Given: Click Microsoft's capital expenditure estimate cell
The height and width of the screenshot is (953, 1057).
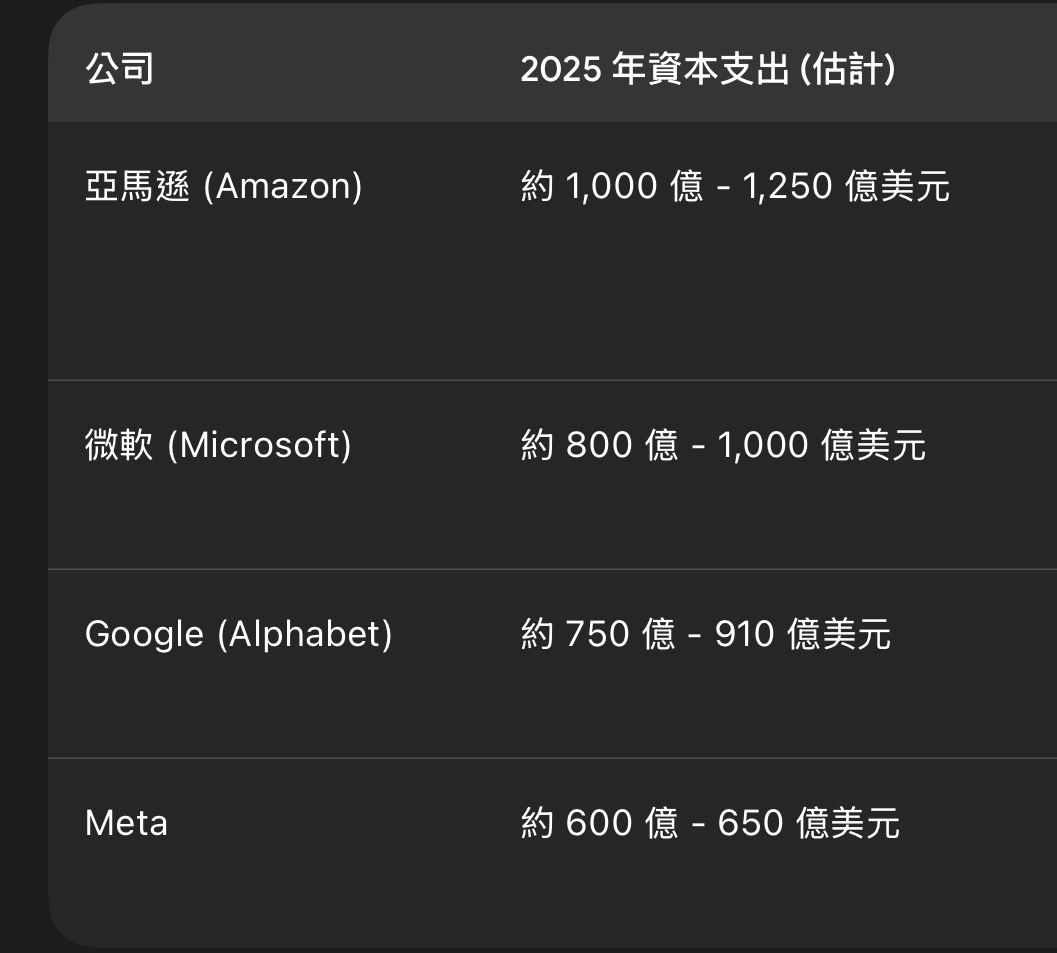Looking at the screenshot, I should tap(723, 445).
